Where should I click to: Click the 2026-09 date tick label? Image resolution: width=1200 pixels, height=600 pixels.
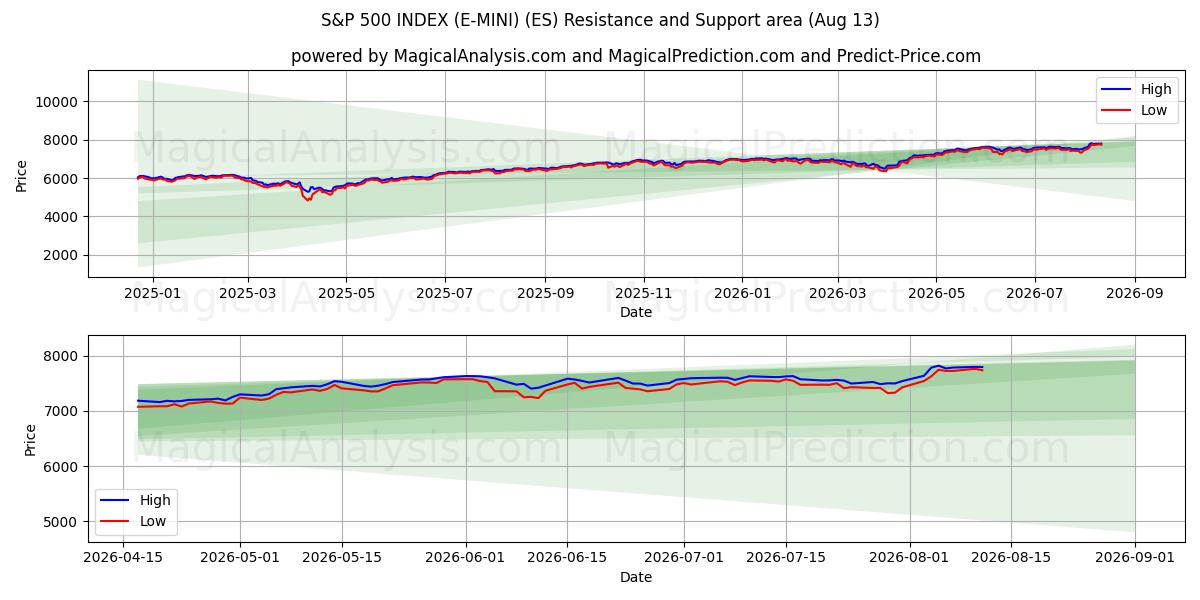pyautogui.click(x=1135, y=293)
